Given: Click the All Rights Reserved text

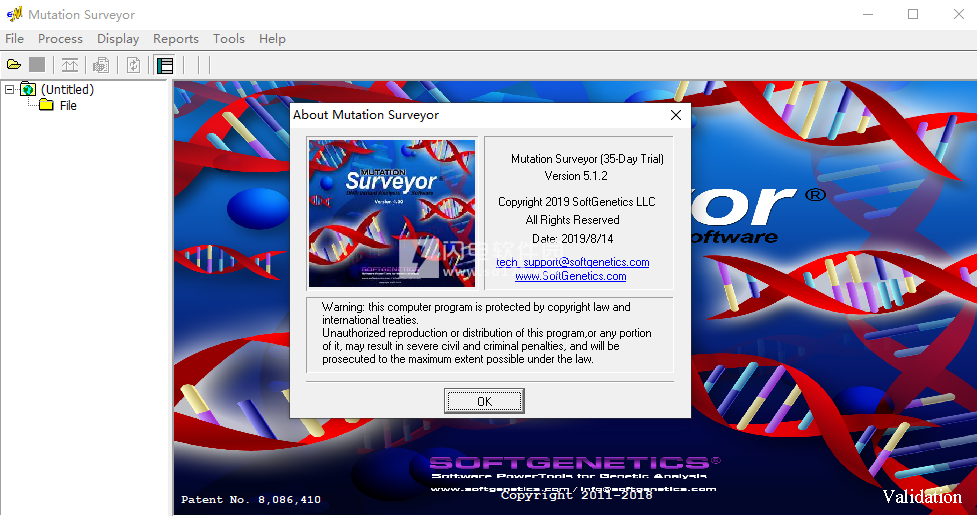Looking at the screenshot, I should [573, 220].
